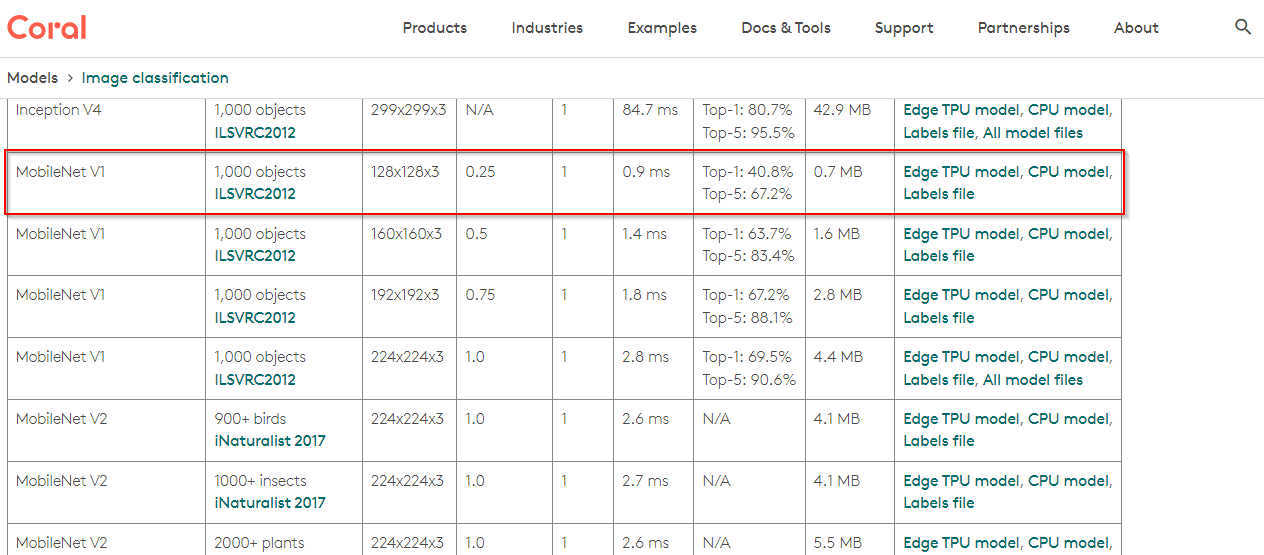Screen dimensions: 1264x555
Task: Go to Models breadcrumb
Action: [32, 78]
